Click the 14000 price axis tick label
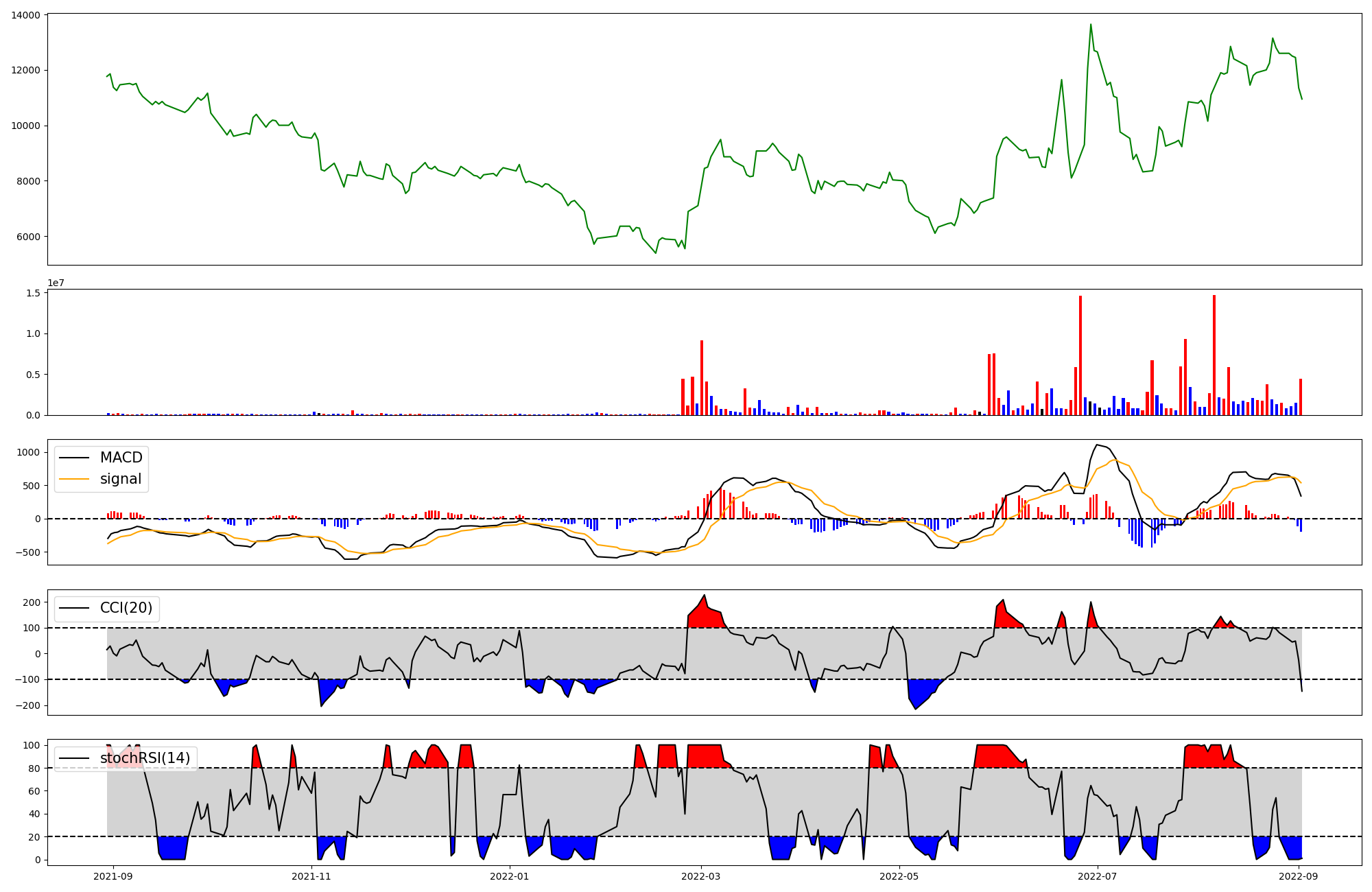Viewport: 1372px width, 892px height. point(25,15)
